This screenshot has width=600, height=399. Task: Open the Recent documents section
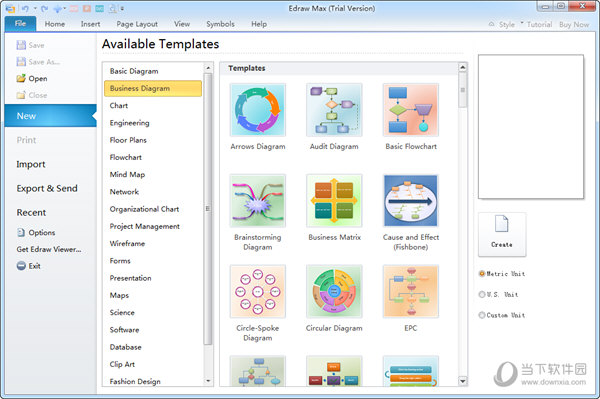31,213
